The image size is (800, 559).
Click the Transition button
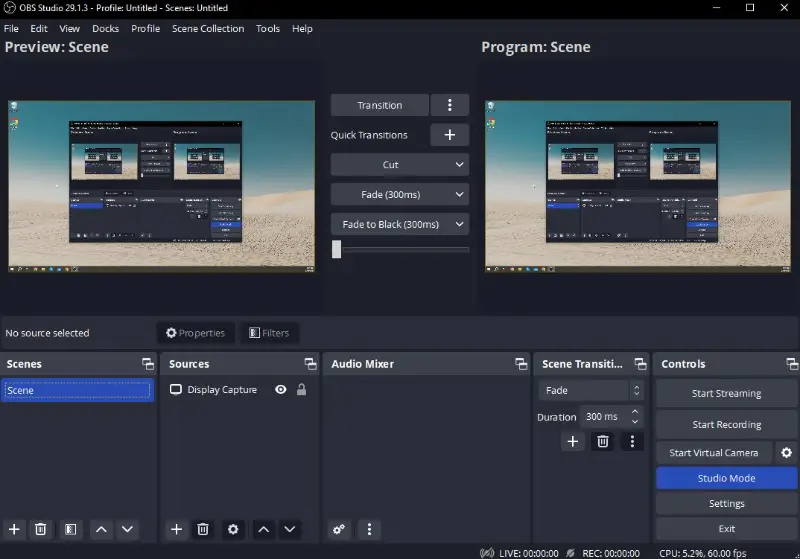380,105
